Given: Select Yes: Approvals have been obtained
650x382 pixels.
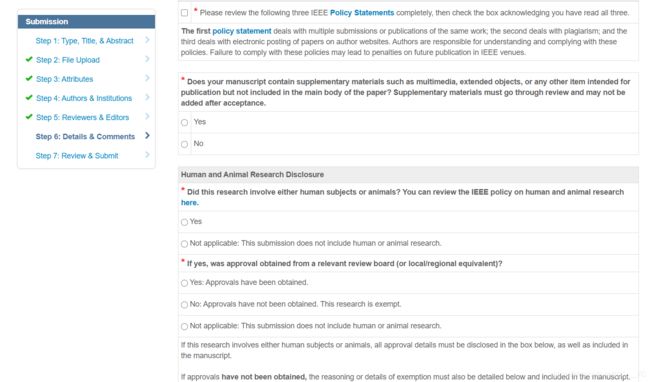Looking at the screenshot, I should coord(184,283).
